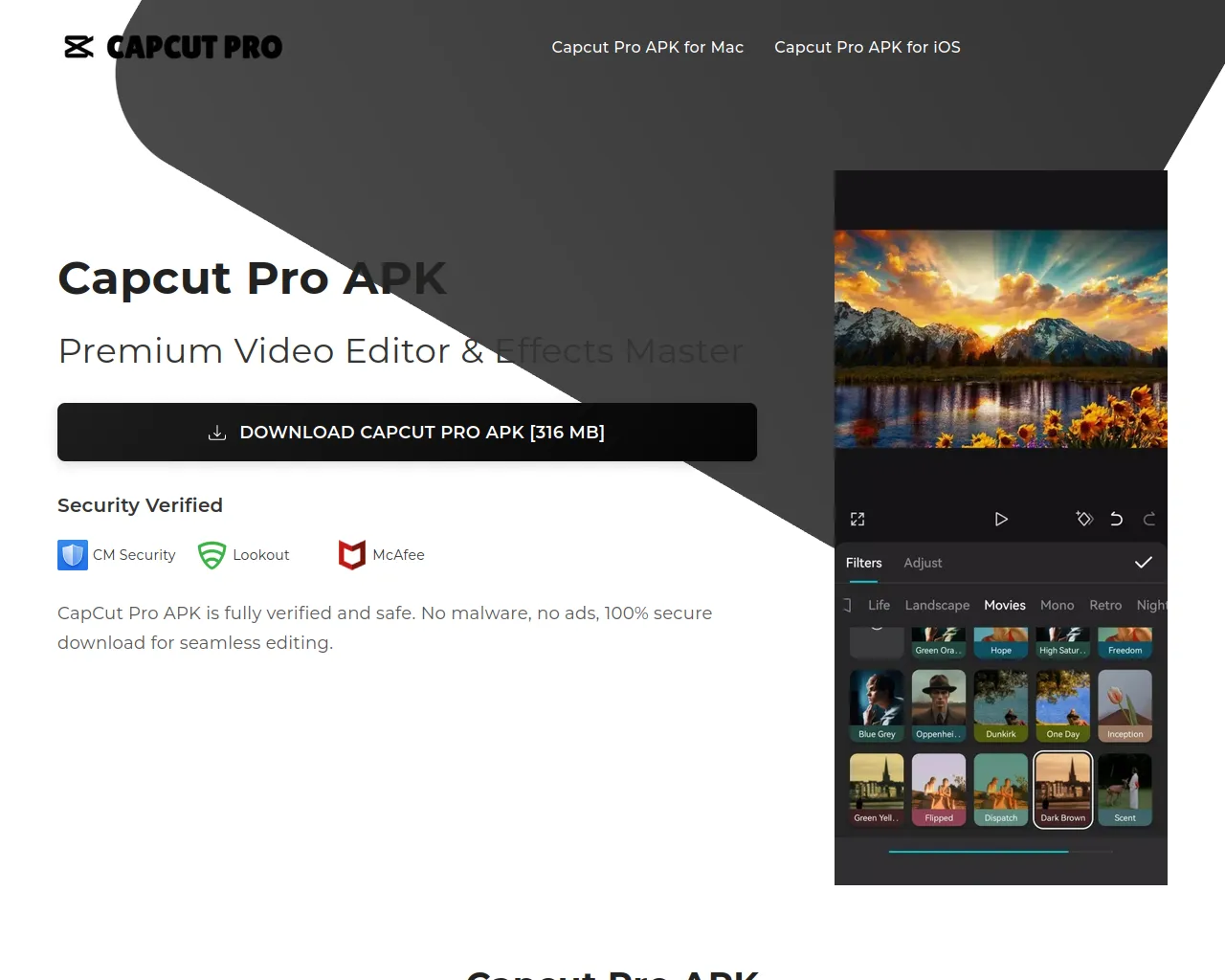Image resolution: width=1225 pixels, height=980 pixels.
Task: Select the Scent filter thumbnail
Action: pyautogui.click(x=1125, y=790)
